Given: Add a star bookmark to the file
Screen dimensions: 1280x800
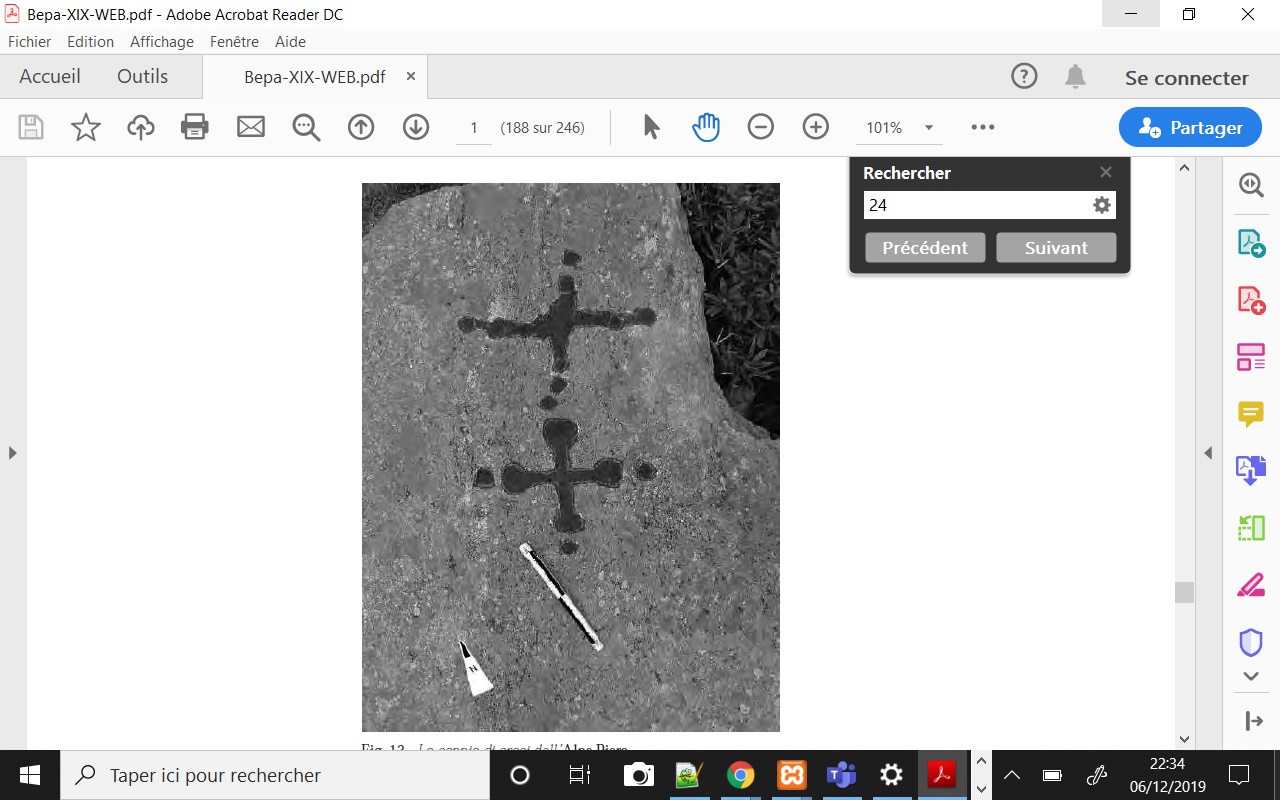Looking at the screenshot, I should (86, 127).
